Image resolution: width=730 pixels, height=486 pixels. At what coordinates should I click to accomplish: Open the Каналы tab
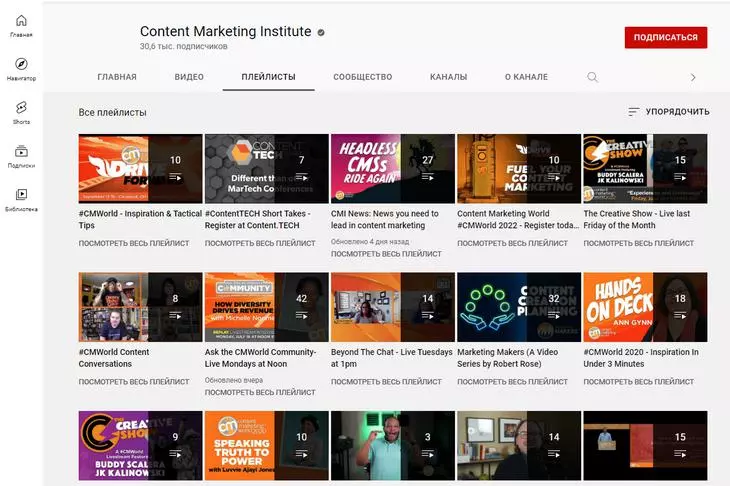[x=448, y=77]
